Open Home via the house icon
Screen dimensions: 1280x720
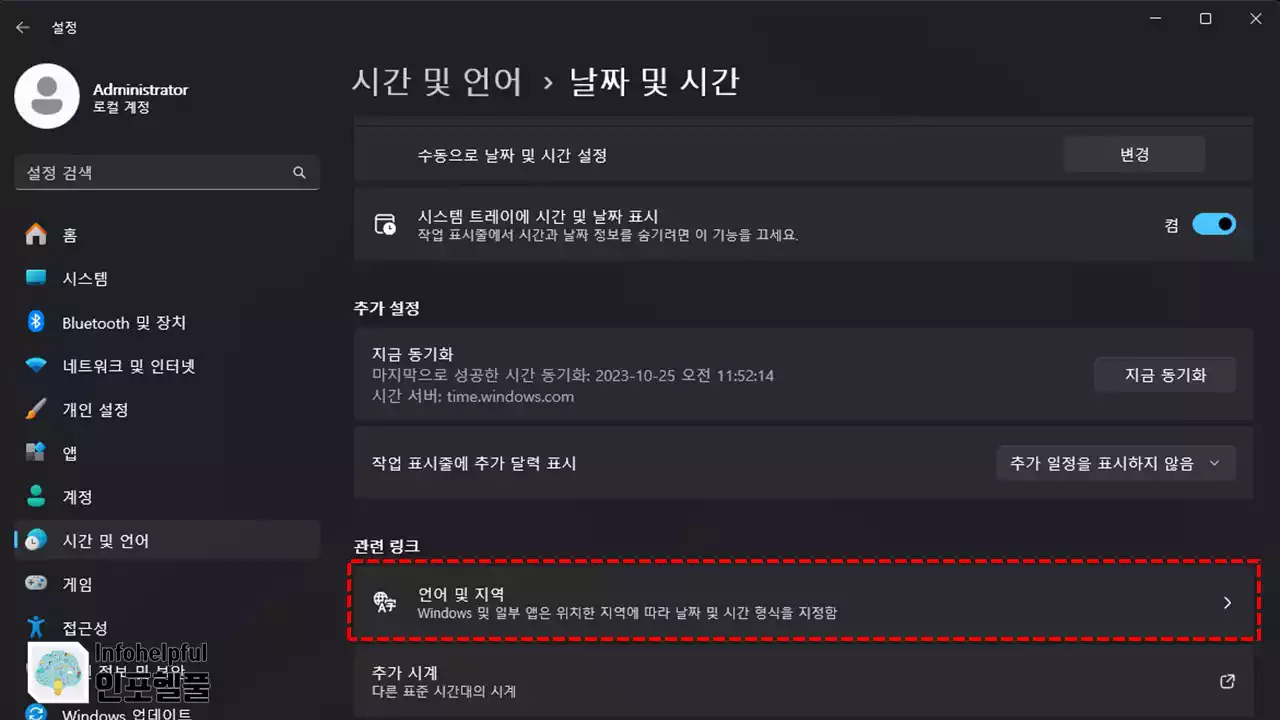(36, 235)
